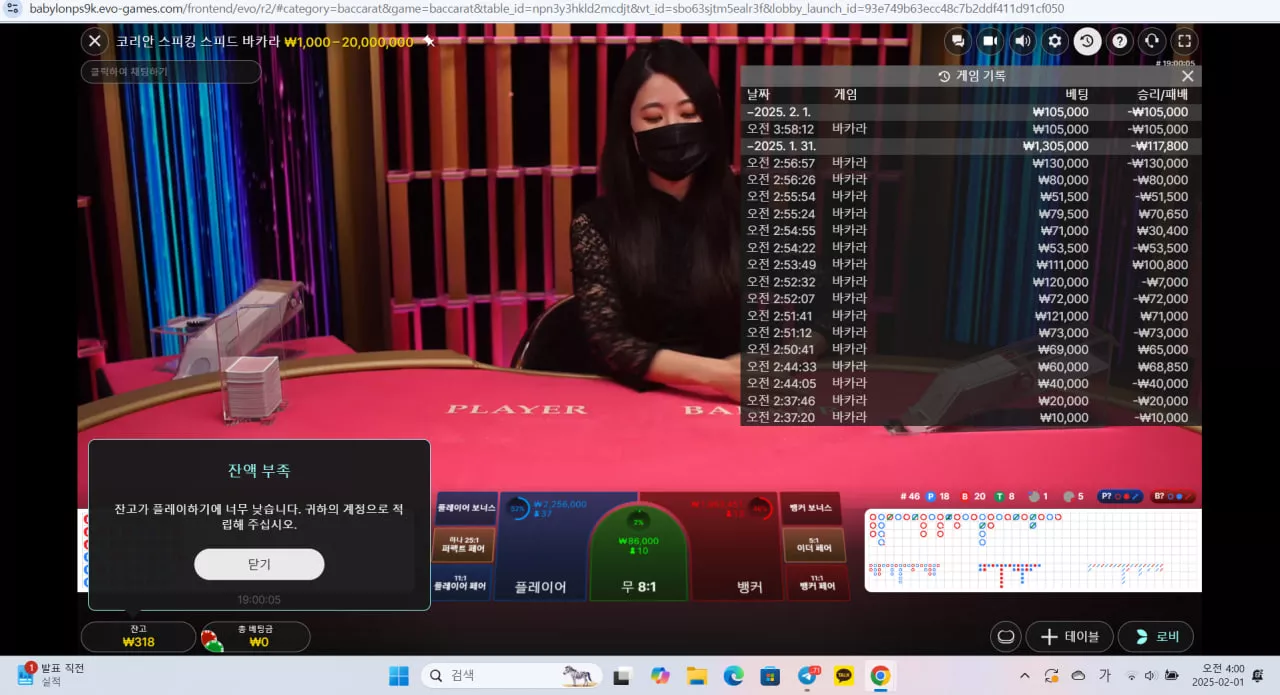Return to the 로비 lobby
This screenshot has width=1280, height=695.
pyautogui.click(x=1156, y=637)
